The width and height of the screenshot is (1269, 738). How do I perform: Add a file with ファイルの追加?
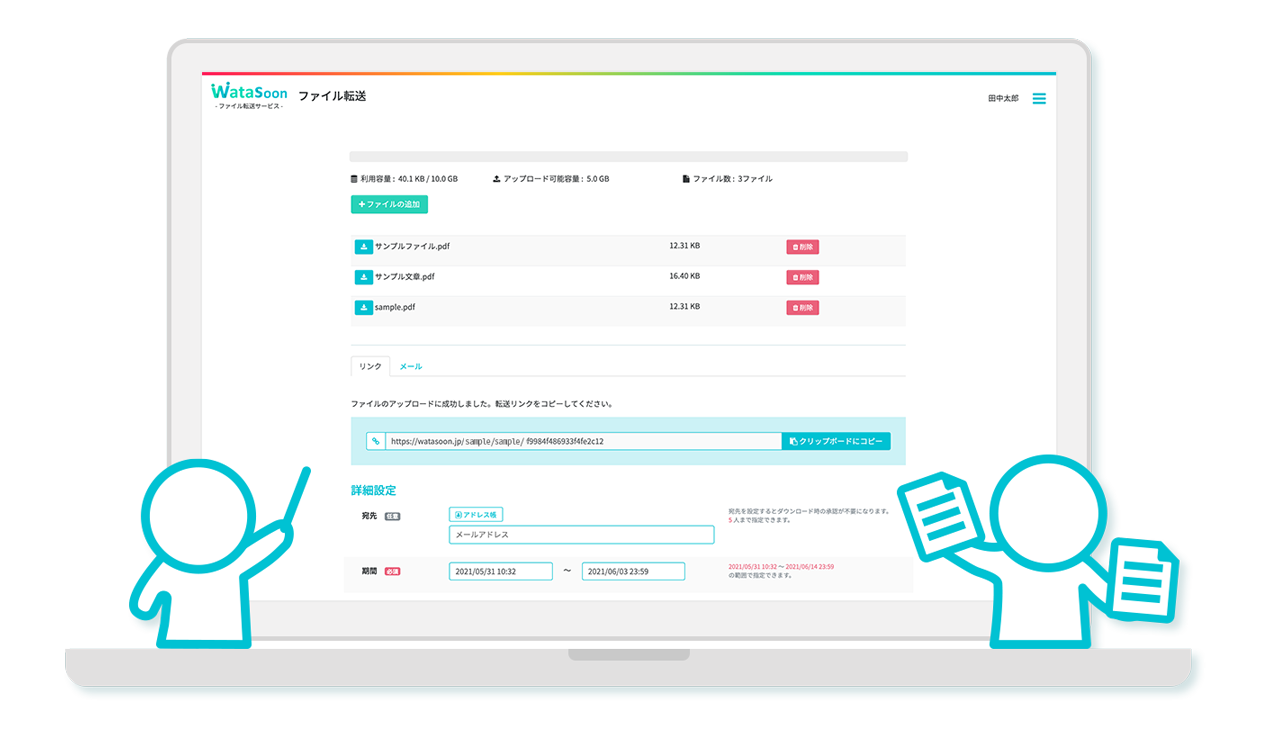pos(389,204)
